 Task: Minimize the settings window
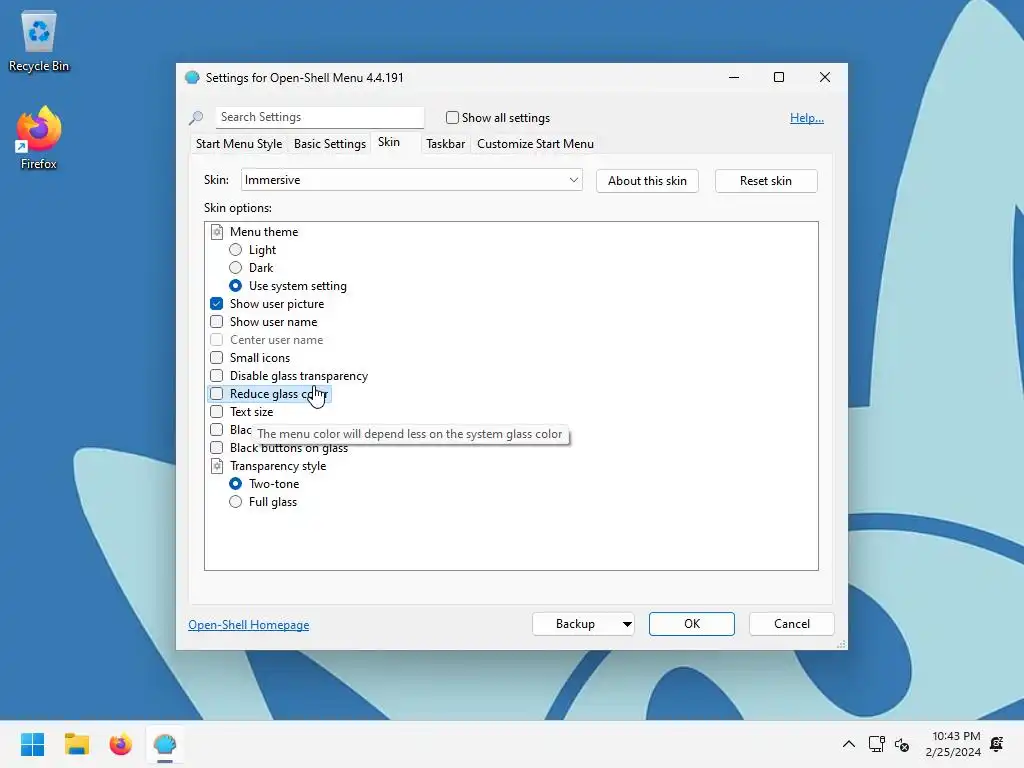[734, 77]
